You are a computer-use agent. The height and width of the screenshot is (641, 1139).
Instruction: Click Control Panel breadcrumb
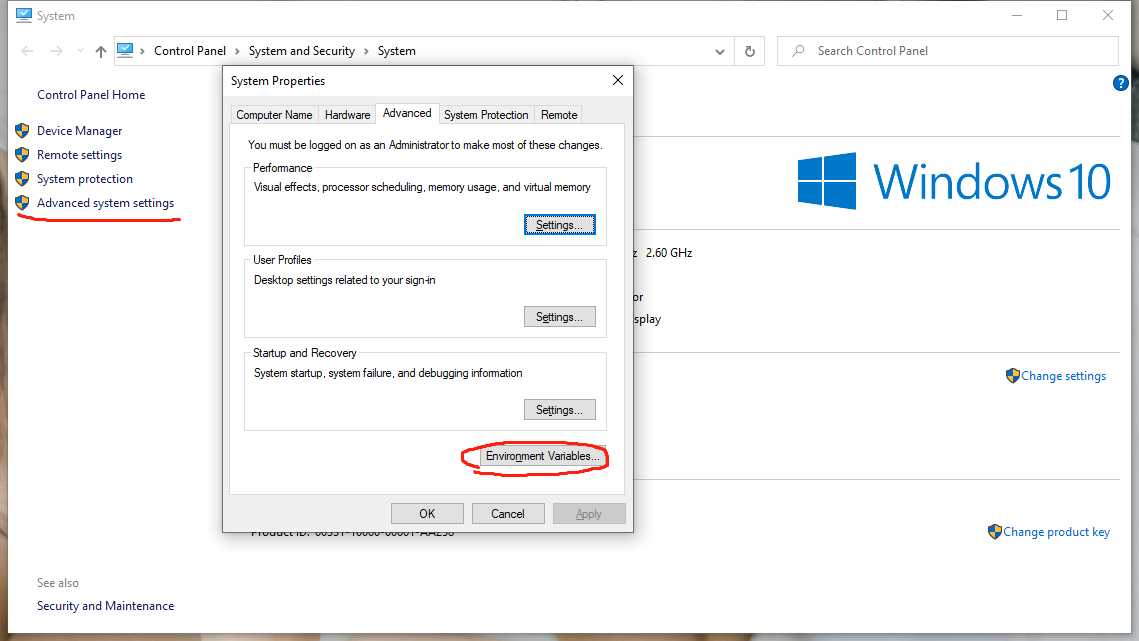190,51
